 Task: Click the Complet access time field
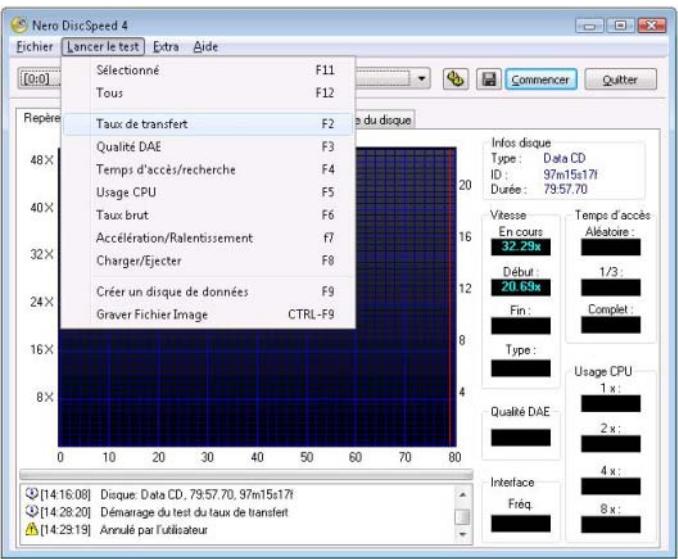click(x=611, y=325)
